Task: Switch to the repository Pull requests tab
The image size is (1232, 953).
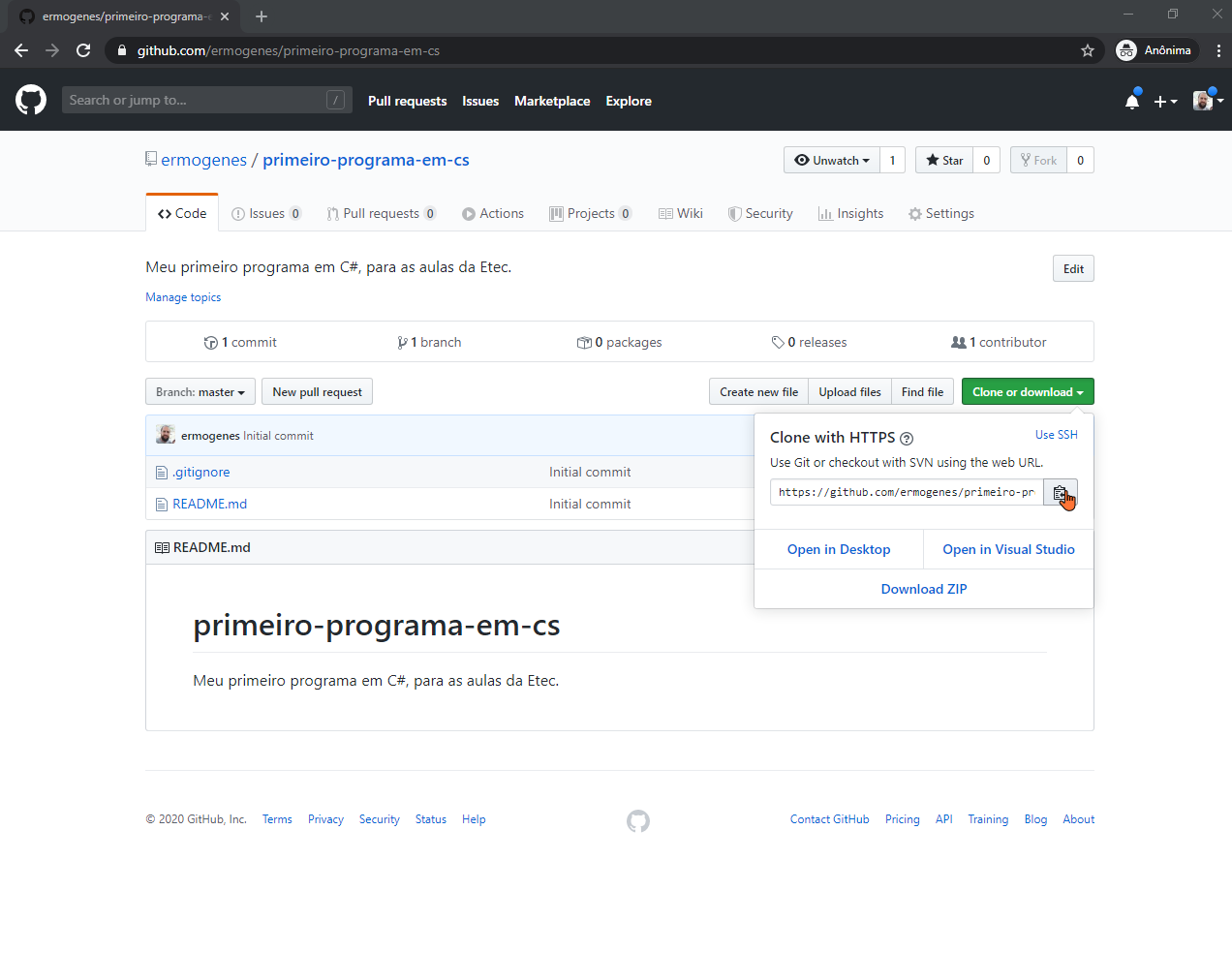Action: pos(382,213)
